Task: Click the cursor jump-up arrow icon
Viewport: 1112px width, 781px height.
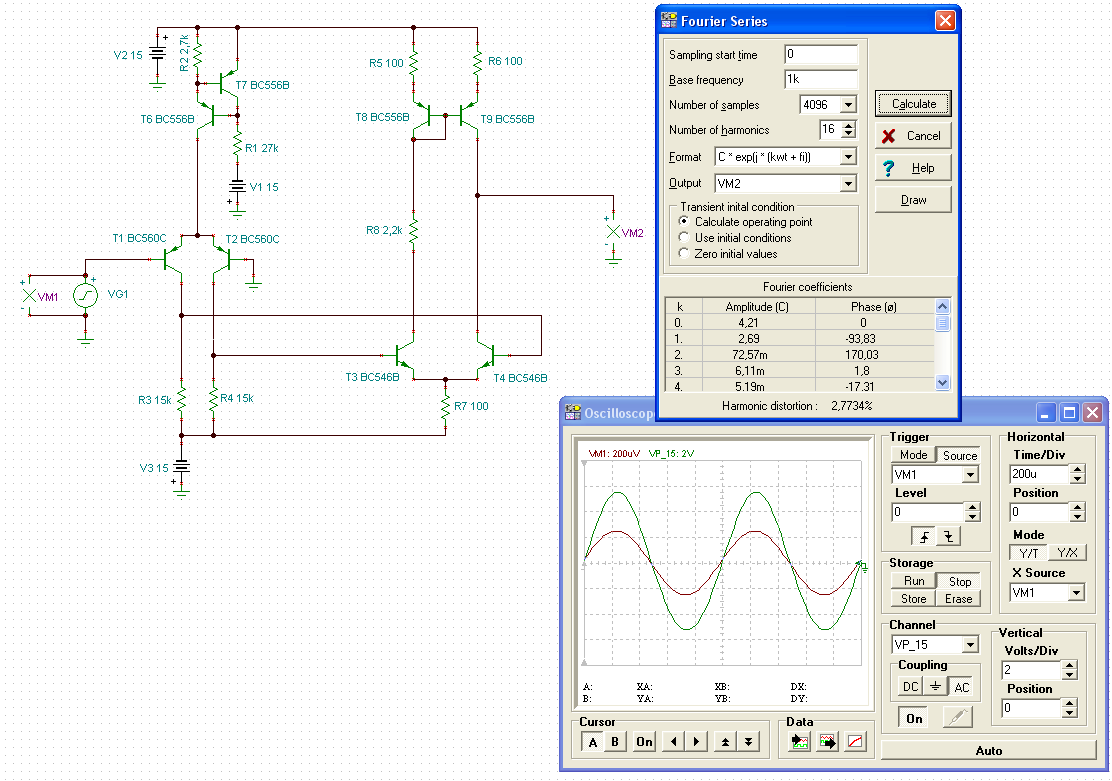Action: [725, 742]
